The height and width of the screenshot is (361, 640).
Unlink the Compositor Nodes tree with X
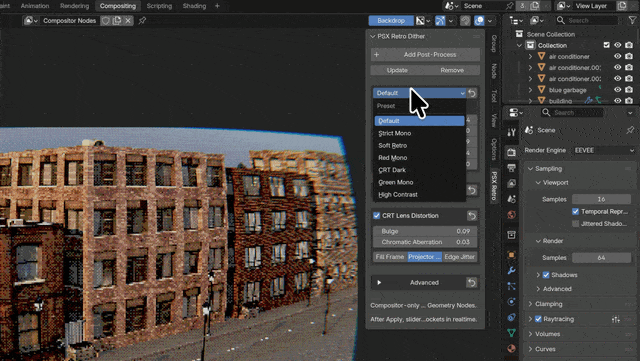coord(128,20)
